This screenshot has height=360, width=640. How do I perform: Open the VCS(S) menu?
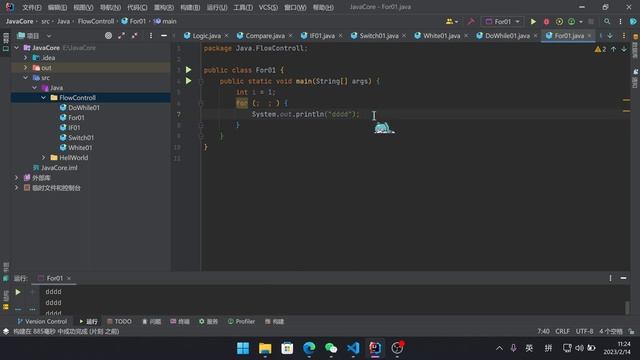tap(268, 7)
